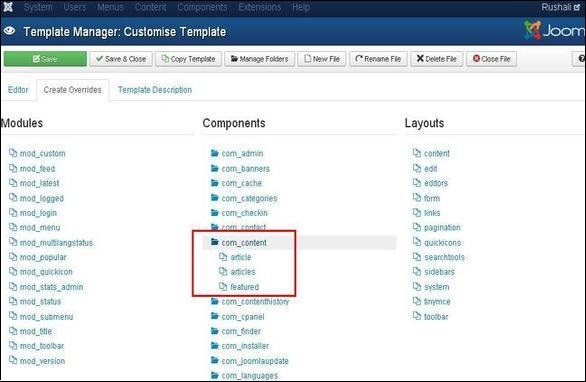Switch to the Editor tab
The image size is (586, 382).
click(x=18, y=90)
